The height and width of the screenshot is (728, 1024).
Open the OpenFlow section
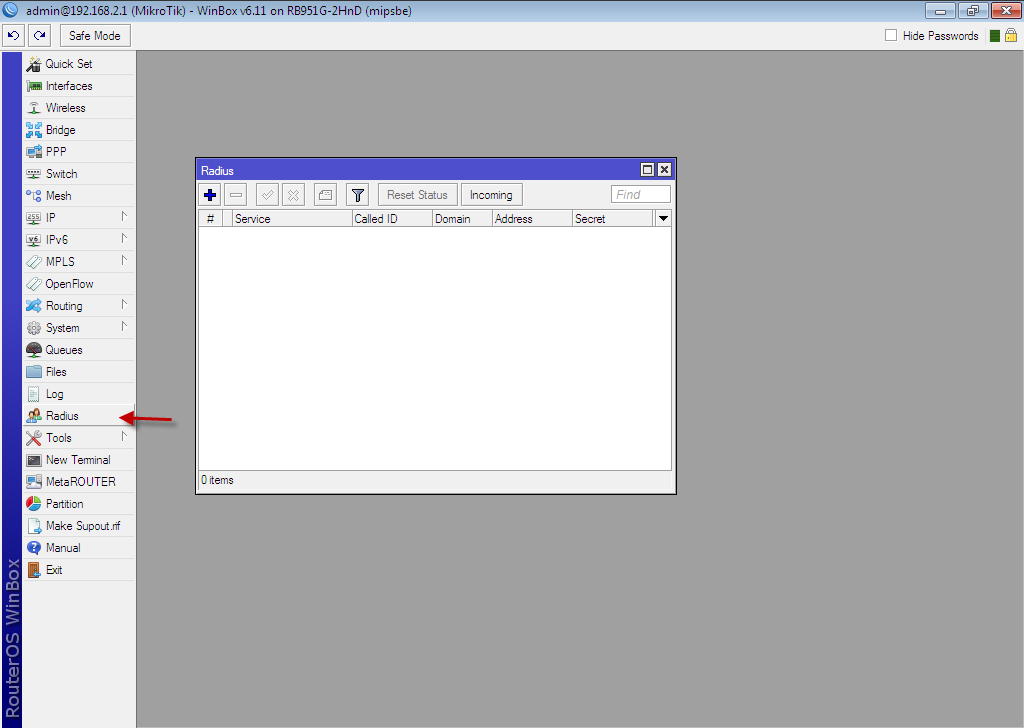click(x=79, y=284)
